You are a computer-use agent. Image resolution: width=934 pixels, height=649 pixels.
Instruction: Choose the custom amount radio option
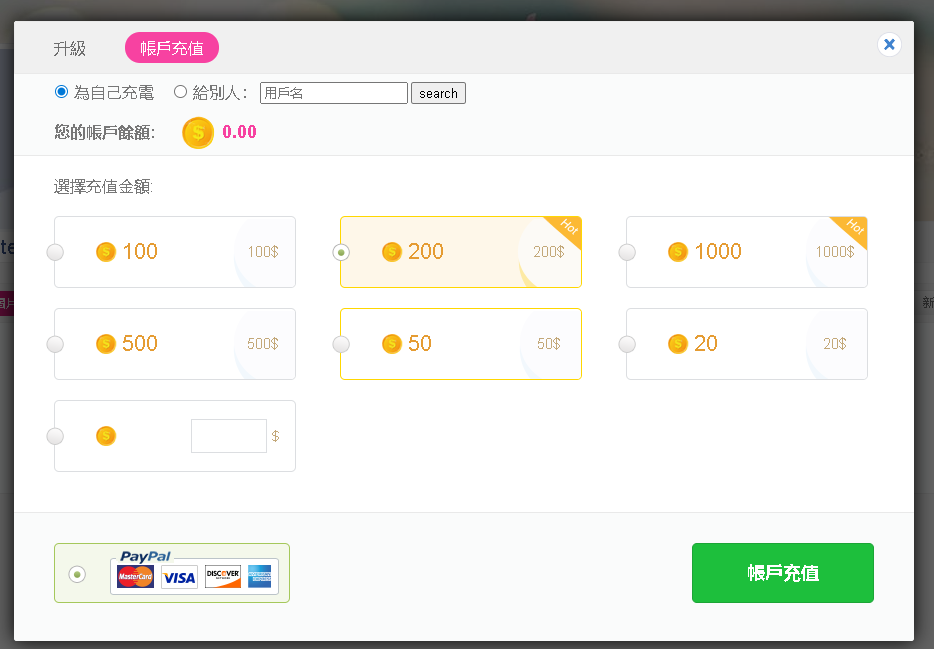pyautogui.click(x=55, y=436)
